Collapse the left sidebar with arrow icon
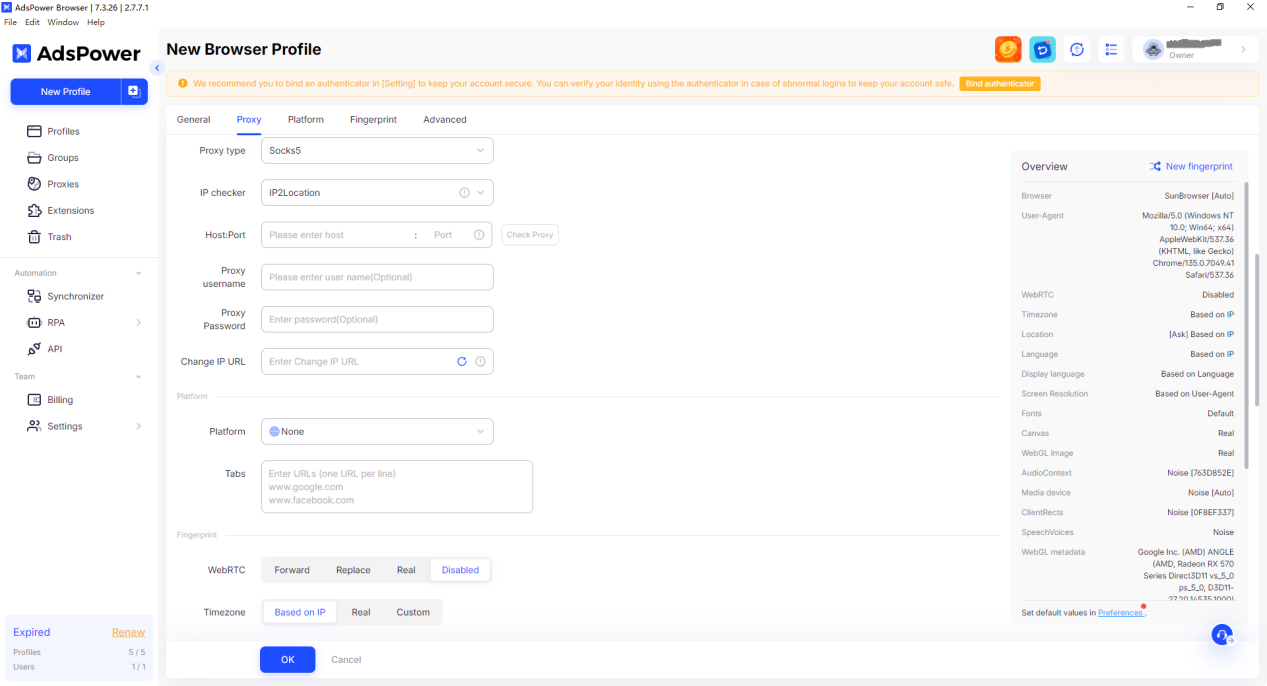This screenshot has width=1267, height=686. 157,68
